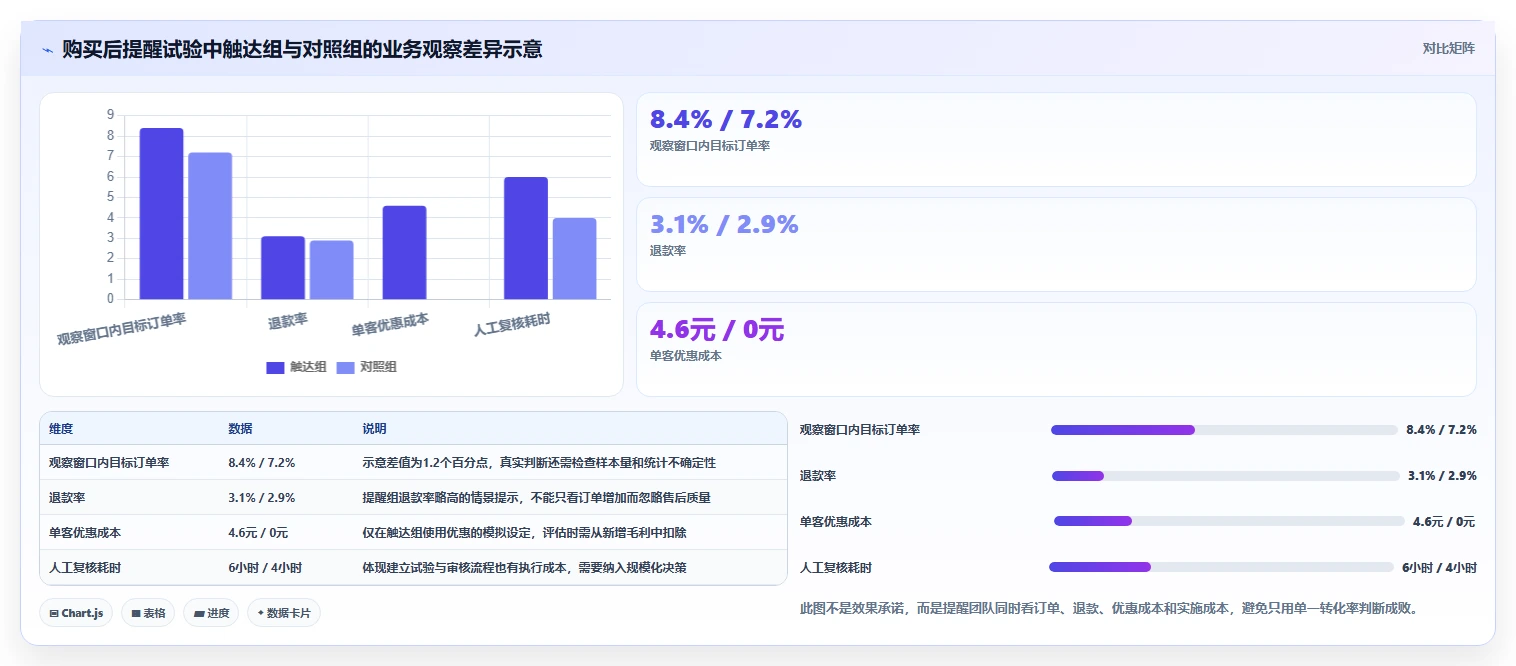Click the table cell 8.4% / 7.2%
The height and width of the screenshot is (666, 1516).
click(261, 463)
